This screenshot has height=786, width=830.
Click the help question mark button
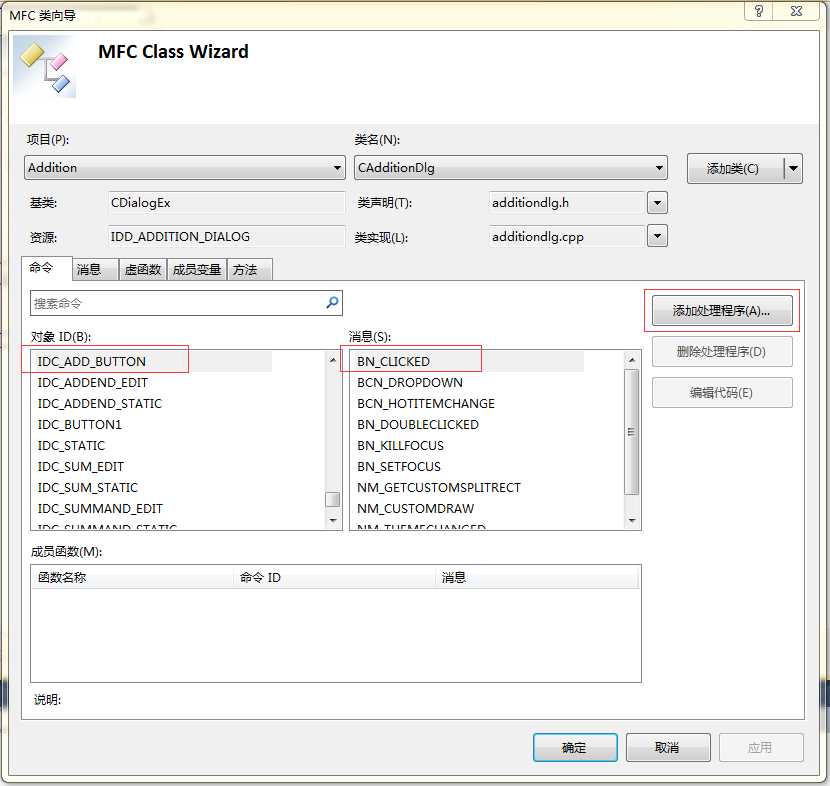759,11
